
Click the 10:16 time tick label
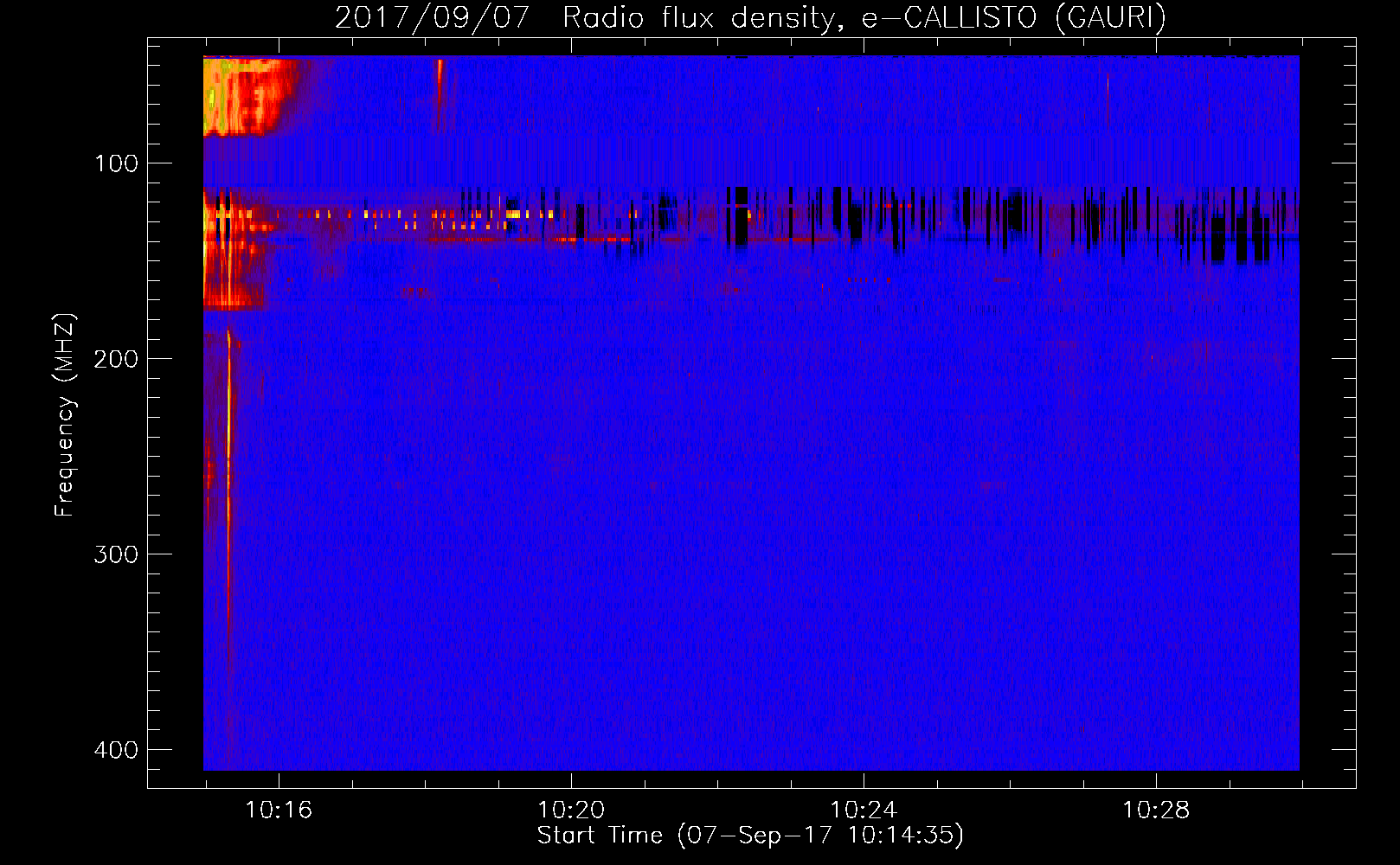[279, 811]
